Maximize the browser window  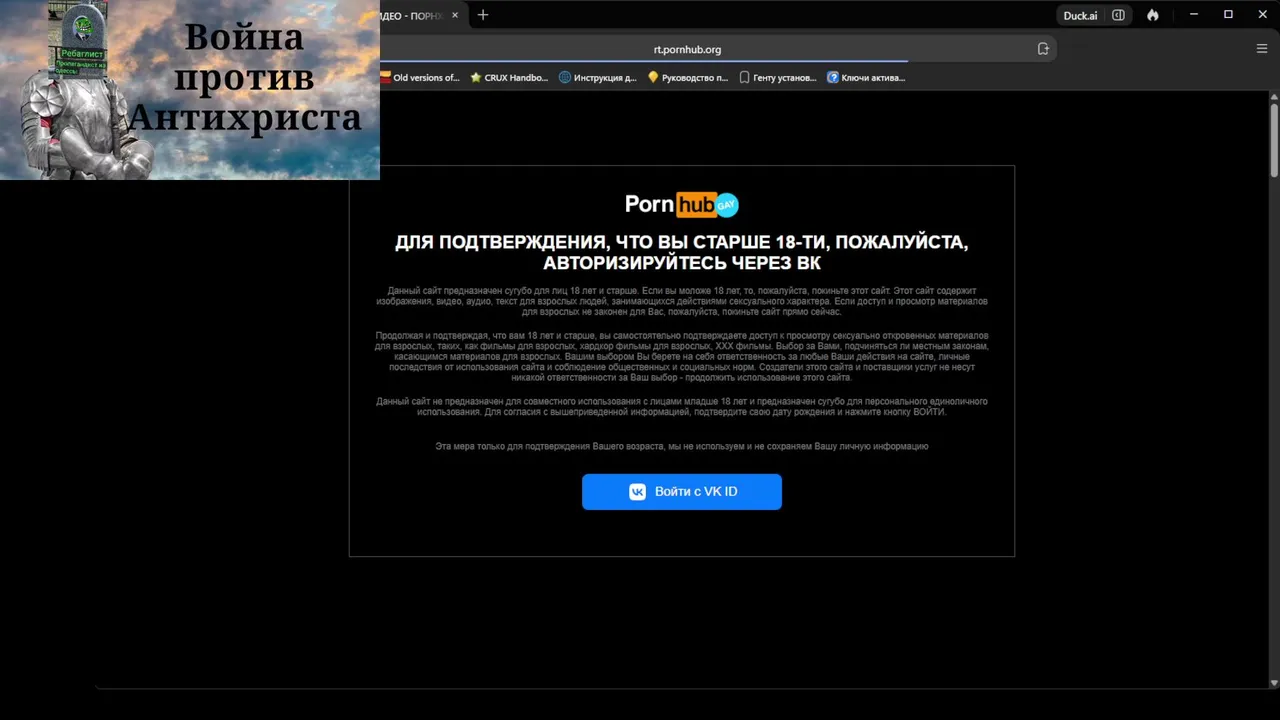tap(1228, 15)
